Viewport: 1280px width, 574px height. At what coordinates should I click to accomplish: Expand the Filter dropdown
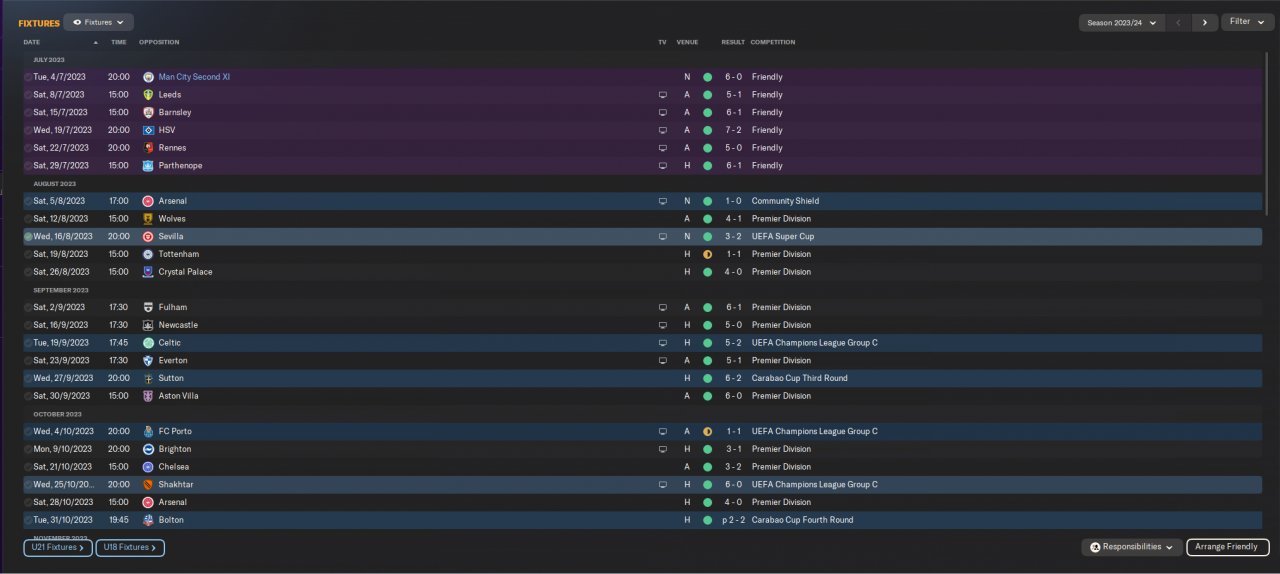[x=1246, y=22]
